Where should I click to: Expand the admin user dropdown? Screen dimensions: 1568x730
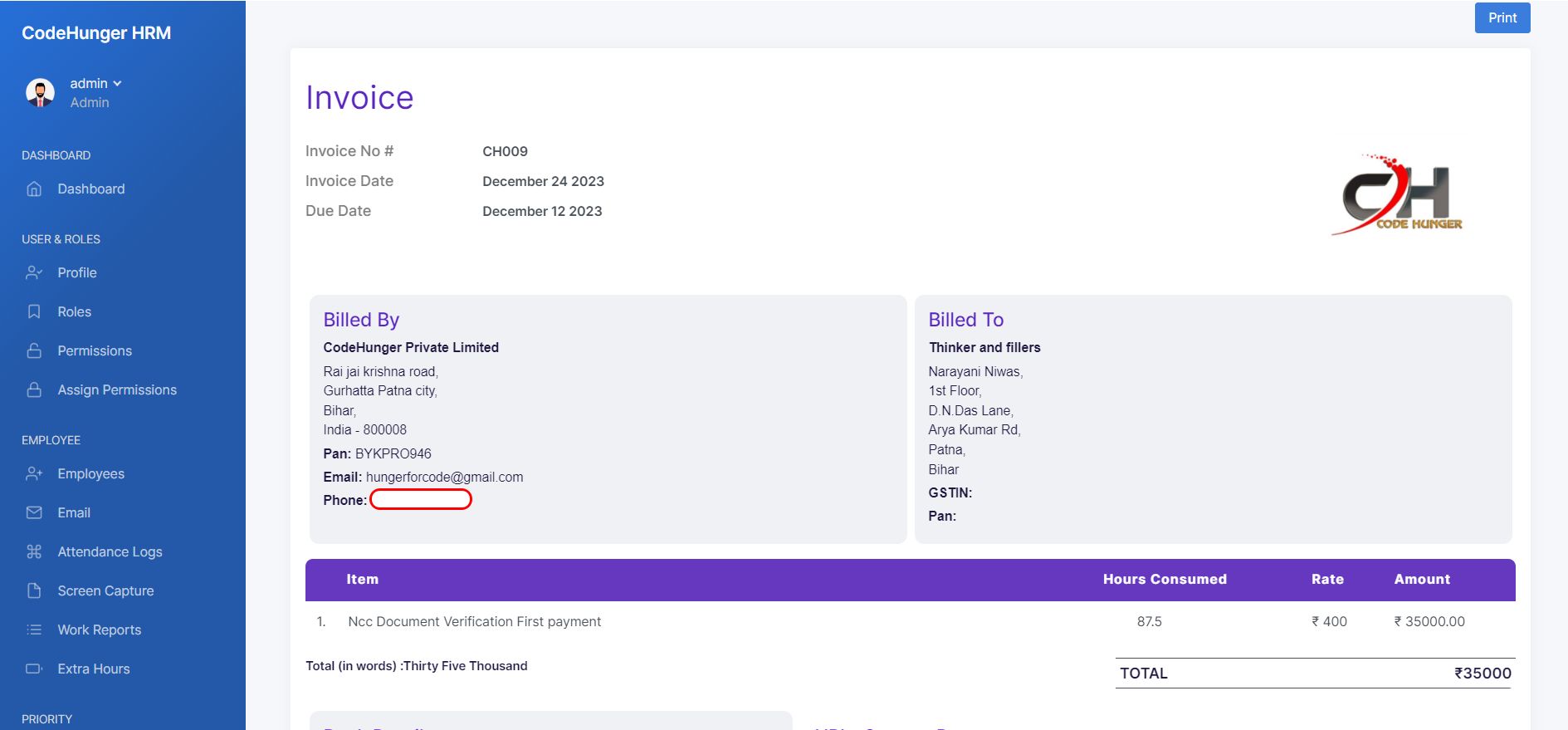pyautogui.click(x=96, y=83)
